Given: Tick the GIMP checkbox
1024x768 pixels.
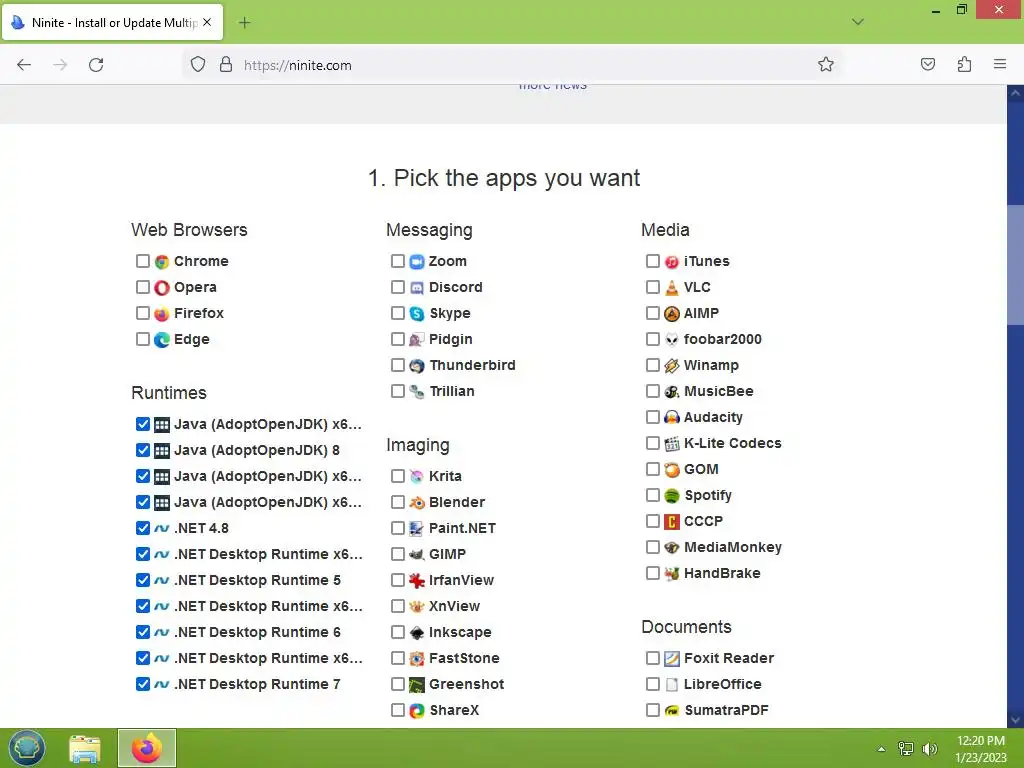Looking at the screenshot, I should [397, 554].
